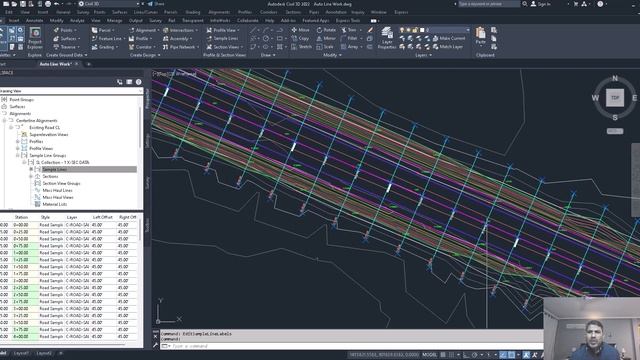Click the help question mark in Toolspace
Viewport: 640px width, 360px height.
tap(138, 82)
